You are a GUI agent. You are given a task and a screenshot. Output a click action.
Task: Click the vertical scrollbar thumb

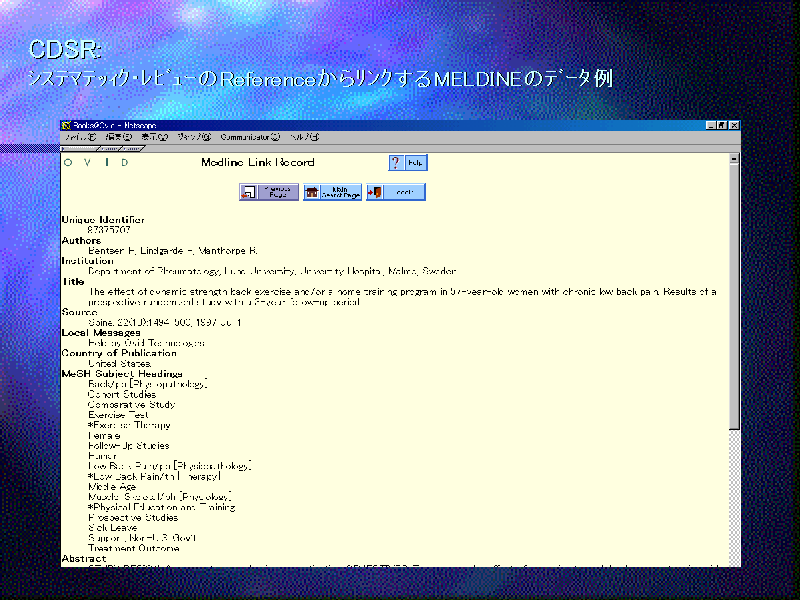(734, 297)
